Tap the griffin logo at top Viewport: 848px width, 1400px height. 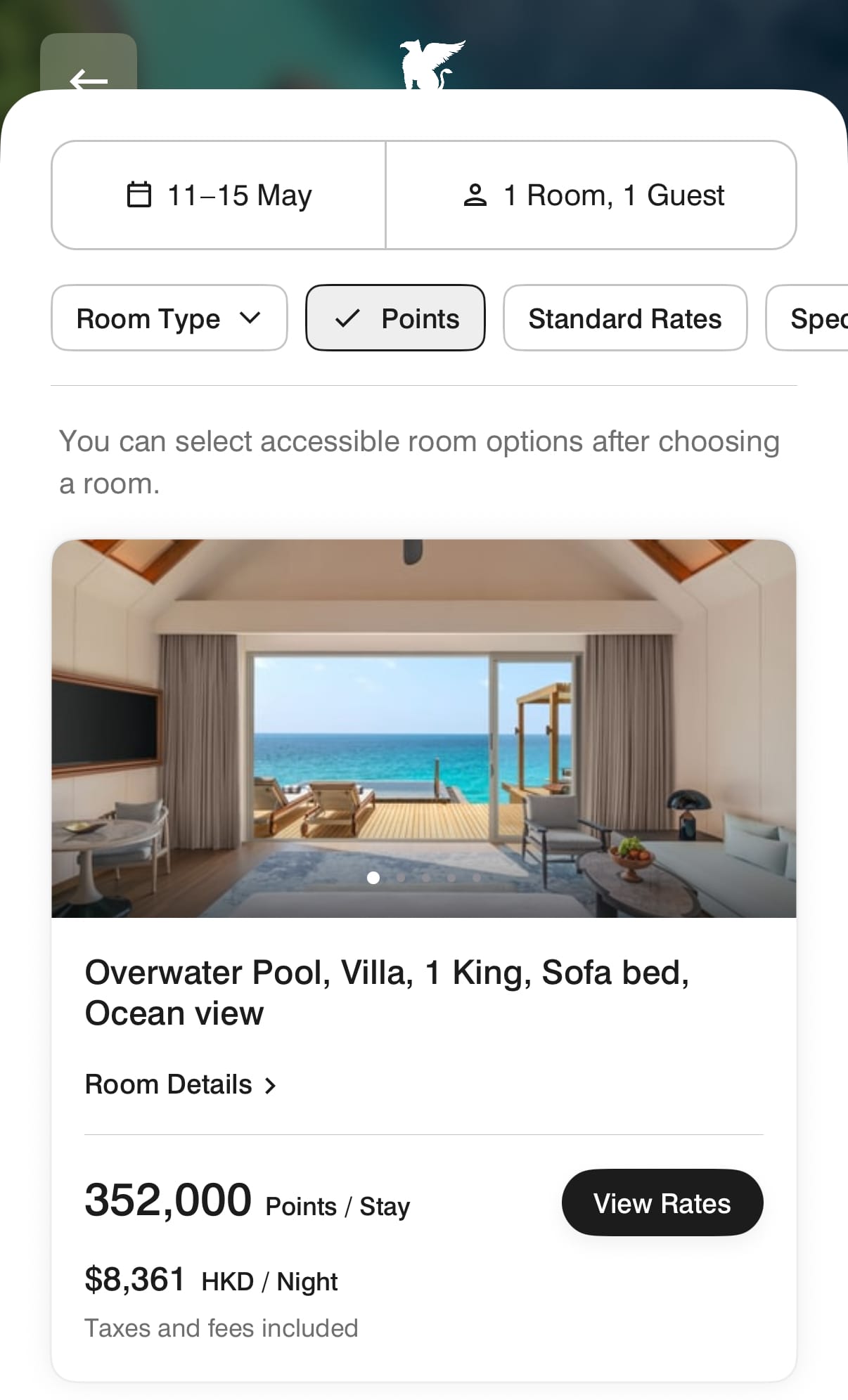pyautogui.click(x=432, y=64)
